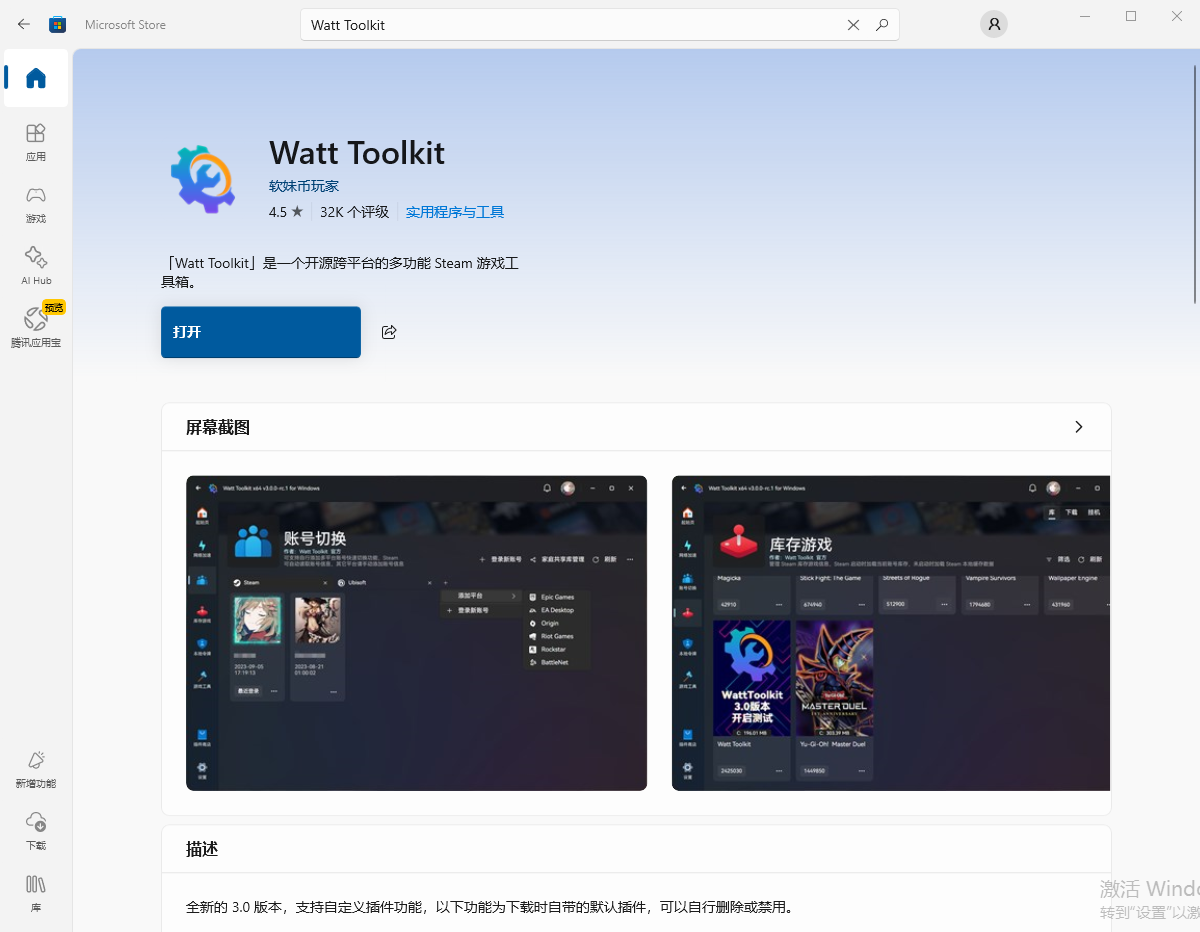
Task: Click the 全新的 3.0 版本 description line
Action: pos(490,908)
